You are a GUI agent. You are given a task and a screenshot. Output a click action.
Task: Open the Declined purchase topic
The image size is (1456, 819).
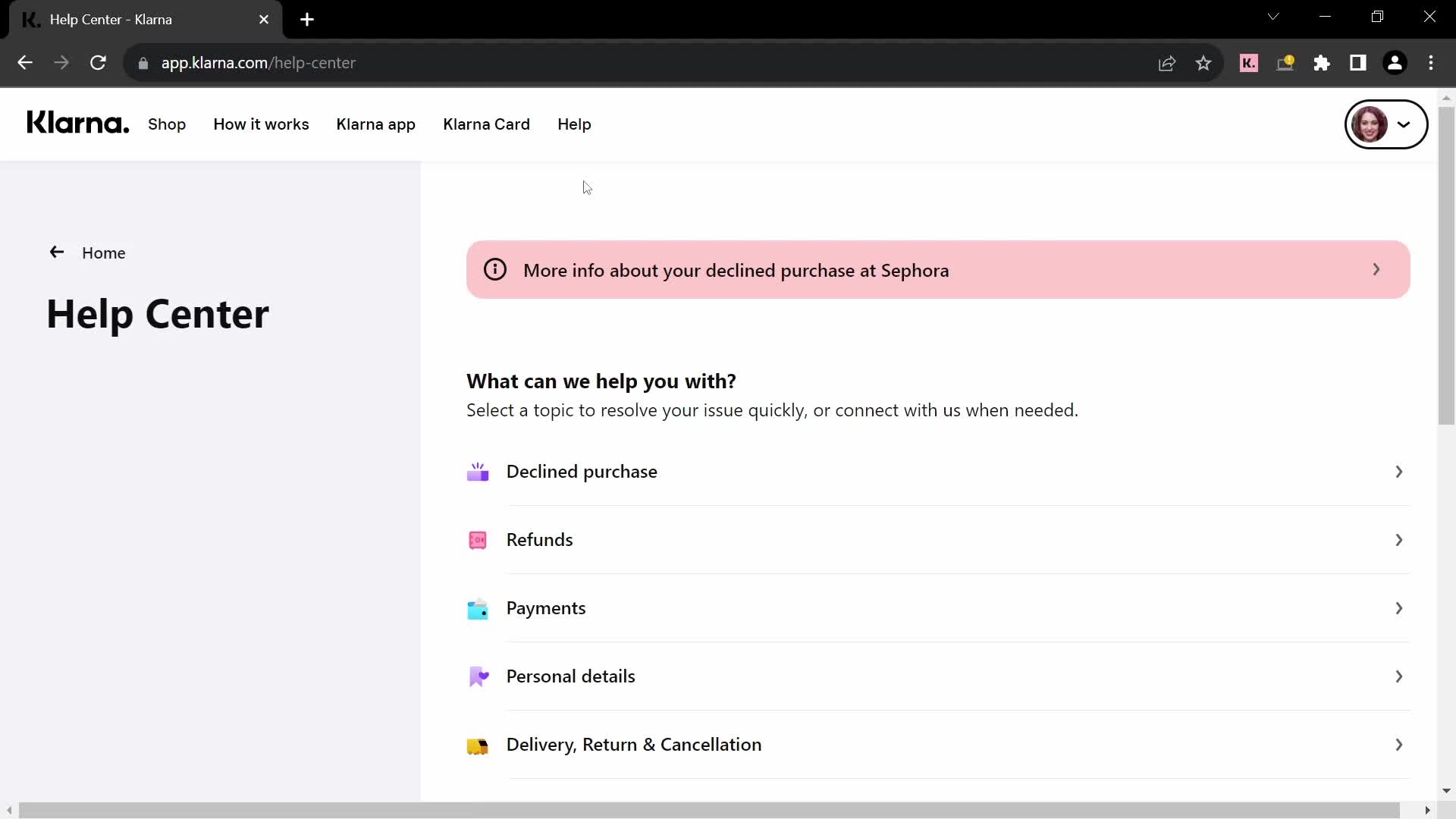pos(938,472)
